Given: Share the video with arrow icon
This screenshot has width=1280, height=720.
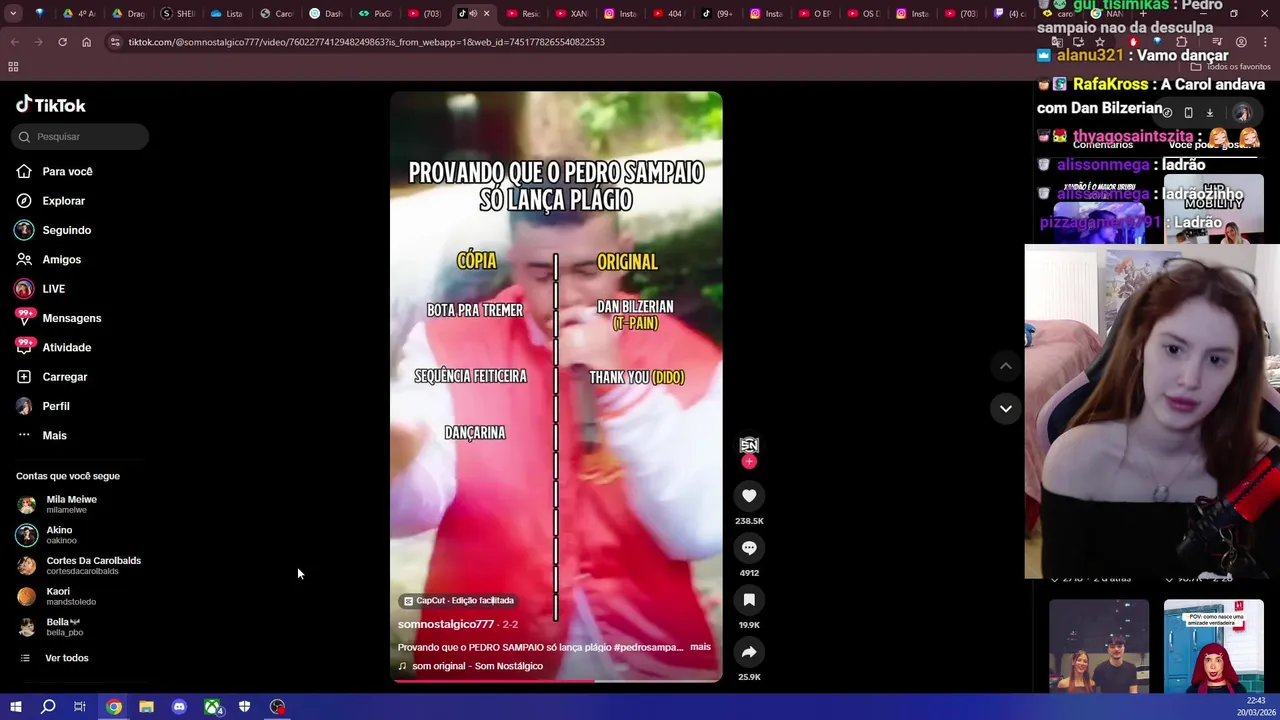Looking at the screenshot, I should (749, 652).
